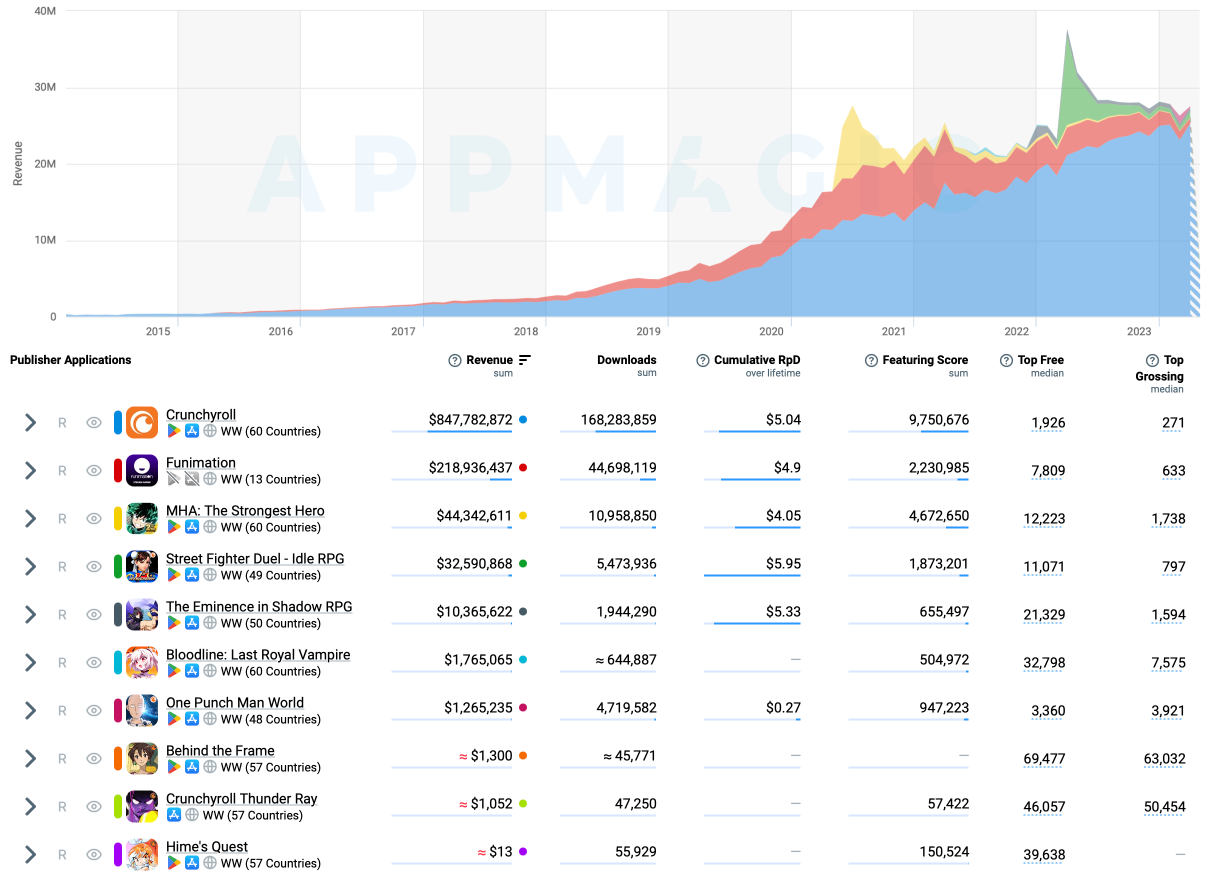
Task: Click the globe icon under Funimation
Action: 210,480
